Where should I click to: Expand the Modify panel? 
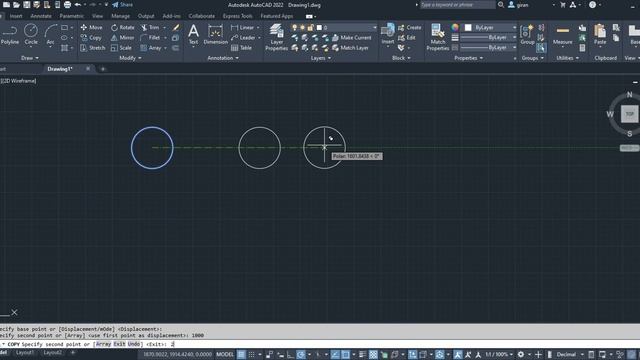[x=130, y=58]
